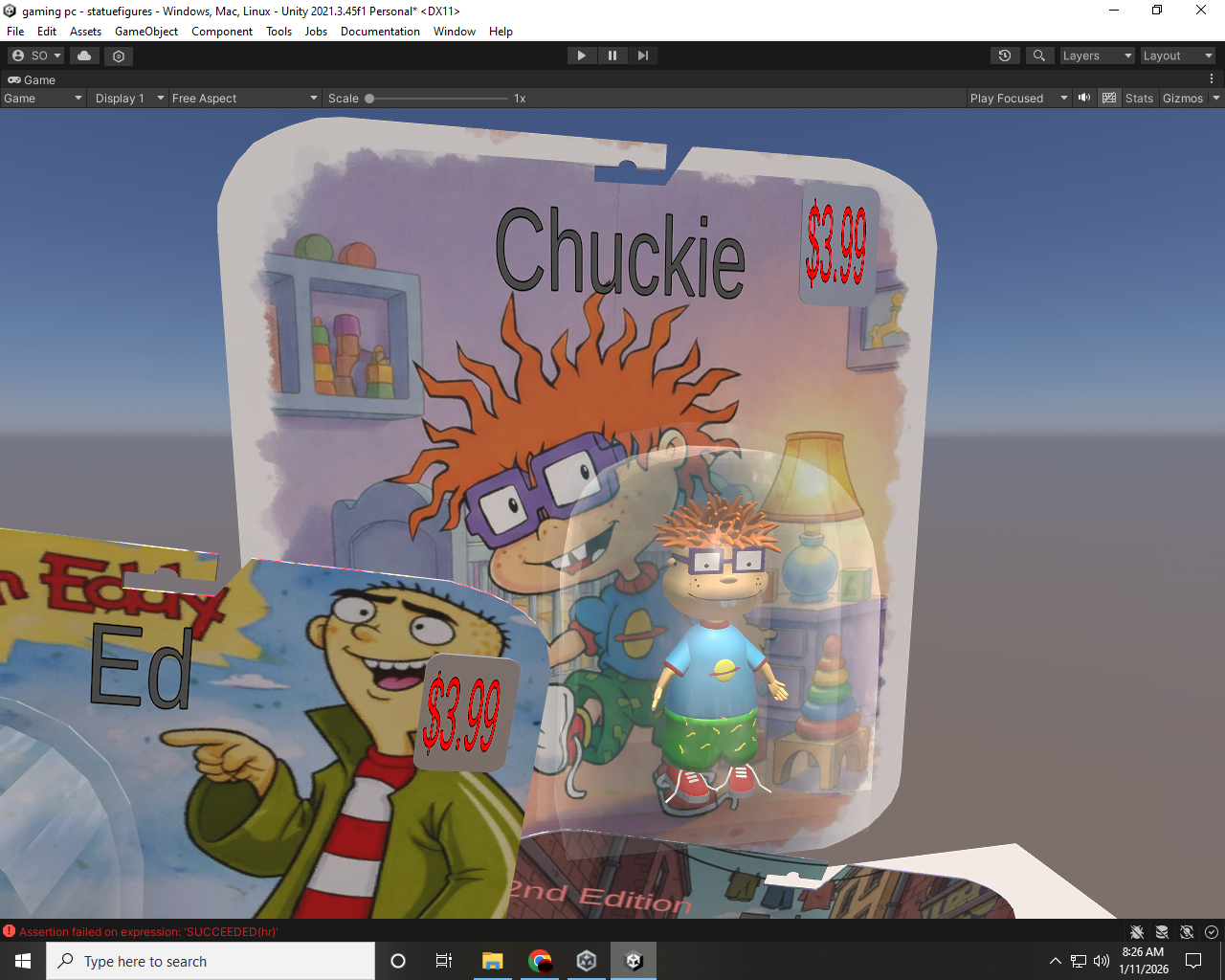The image size is (1225, 980).
Task: Open the Edit menu
Action: click(x=47, y=31)
